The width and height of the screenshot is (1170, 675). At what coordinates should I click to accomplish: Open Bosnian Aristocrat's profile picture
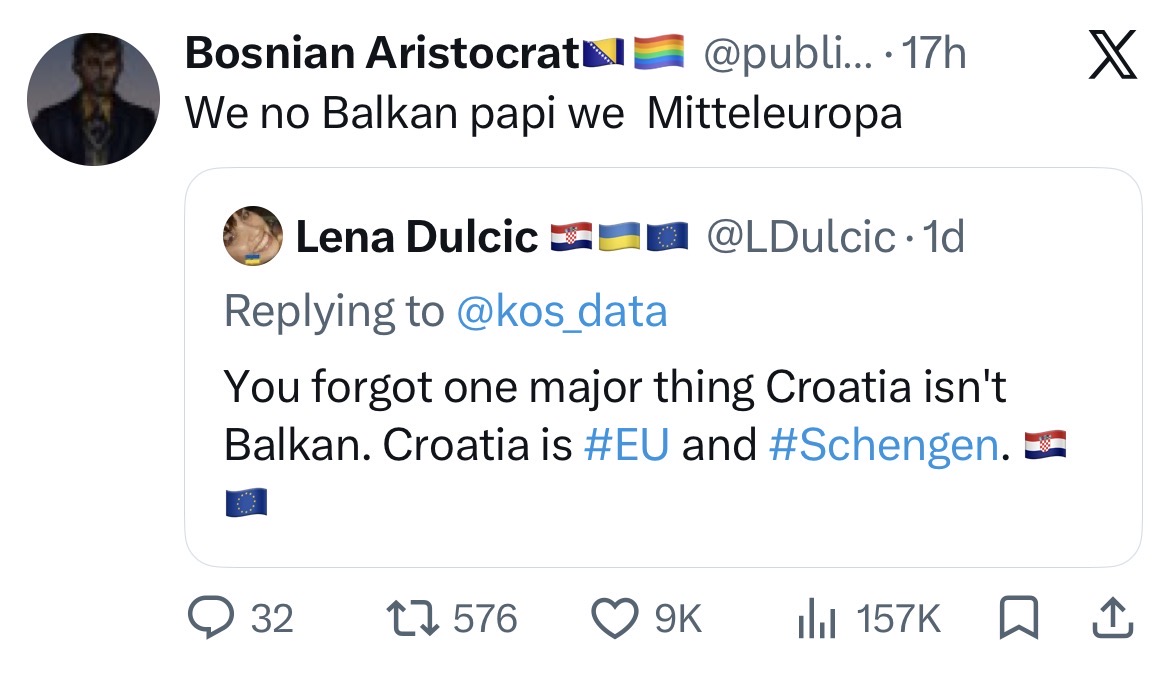[x=93, y=99]
